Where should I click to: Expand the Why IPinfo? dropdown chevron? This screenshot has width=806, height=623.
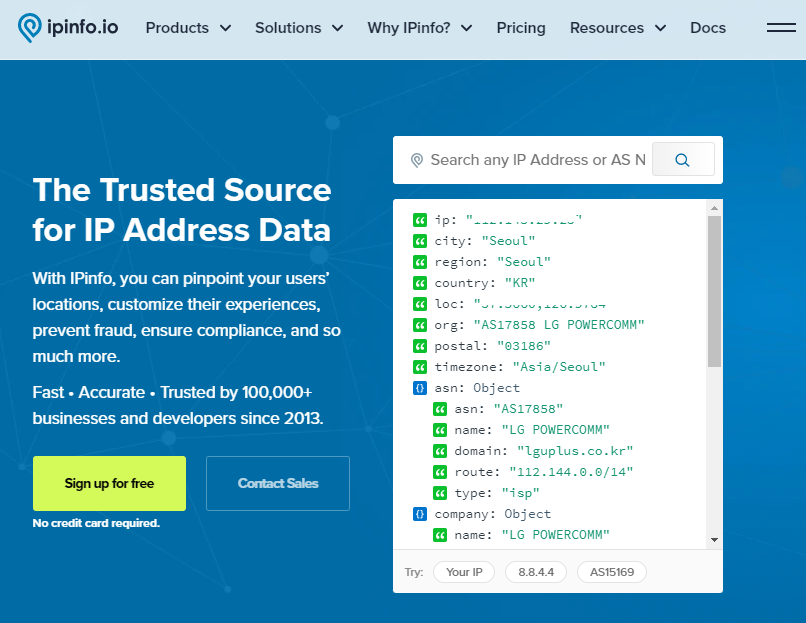click(x=467, y=28)
